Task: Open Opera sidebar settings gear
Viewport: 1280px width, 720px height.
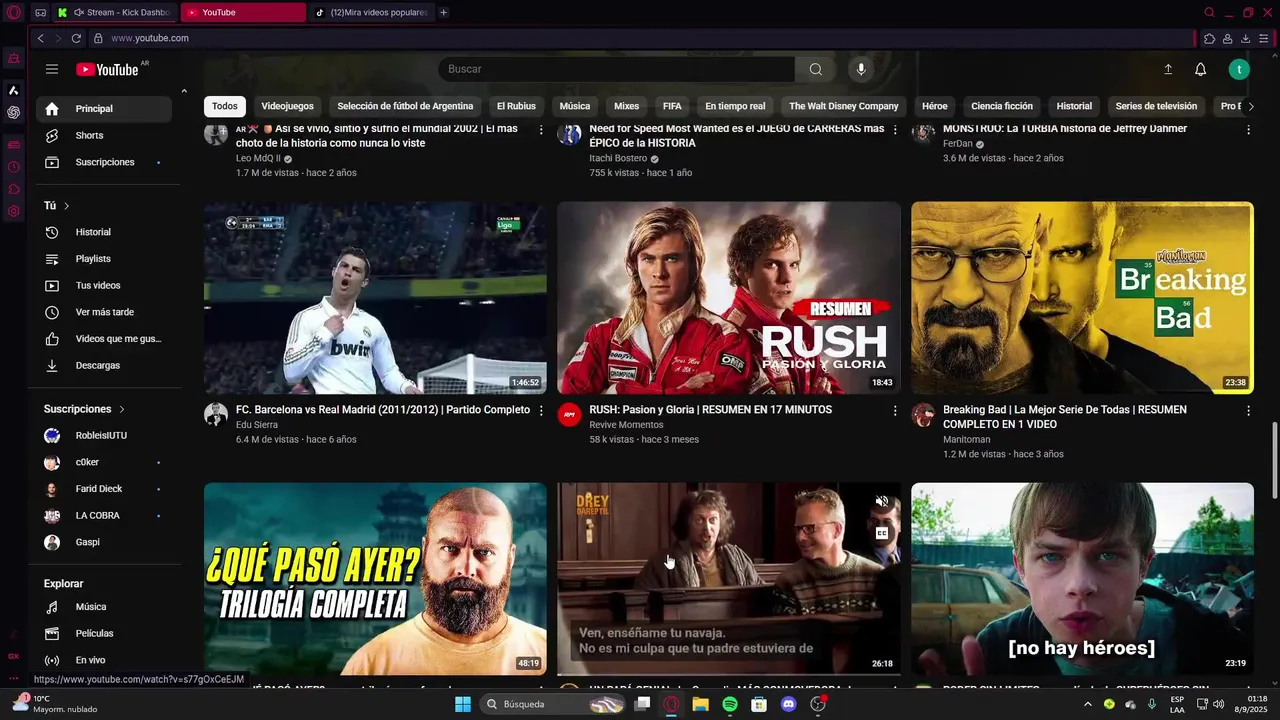Action: (x=14, y=211)
